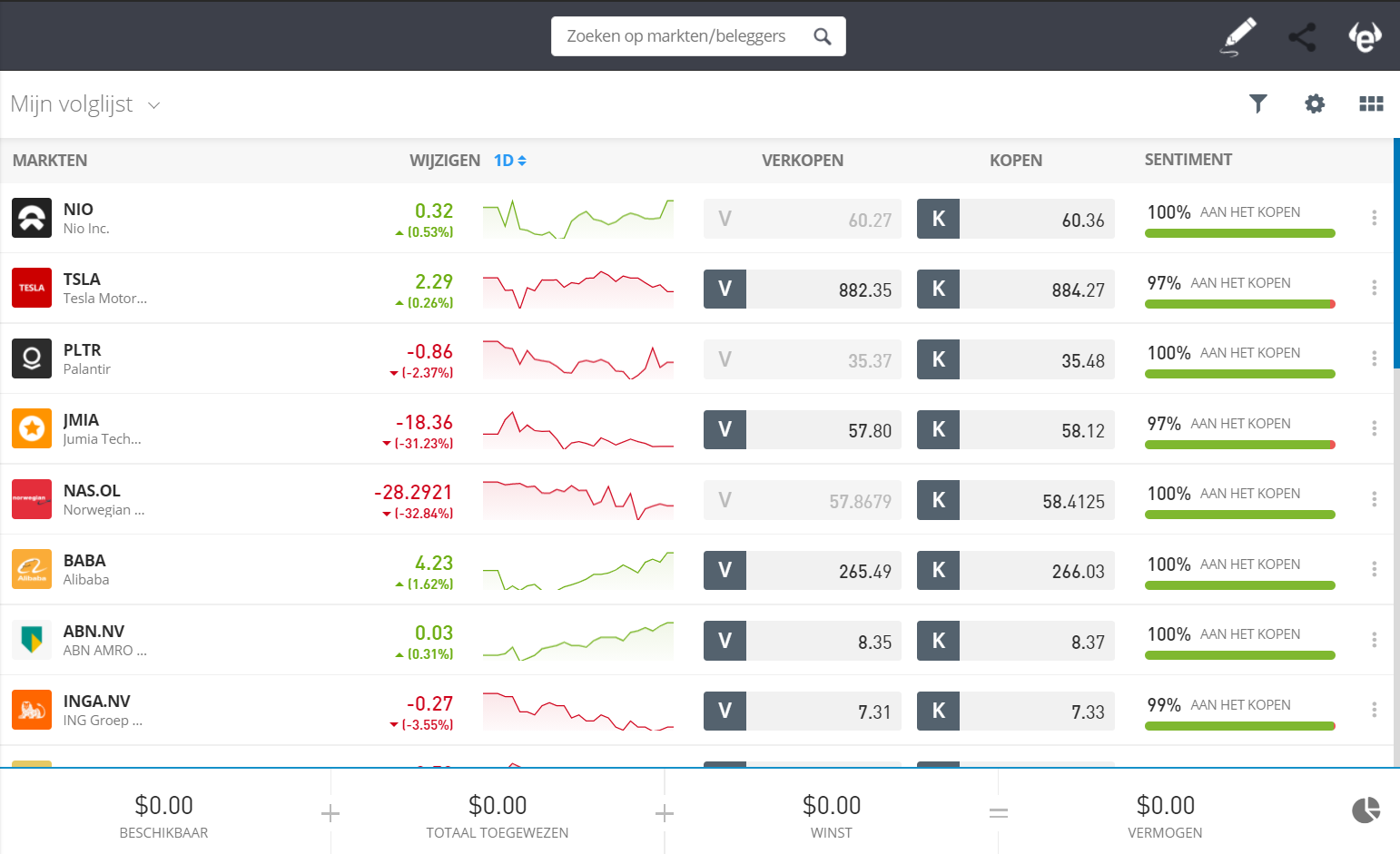
Task: Open the Tesla company logo
Action: 32,288
